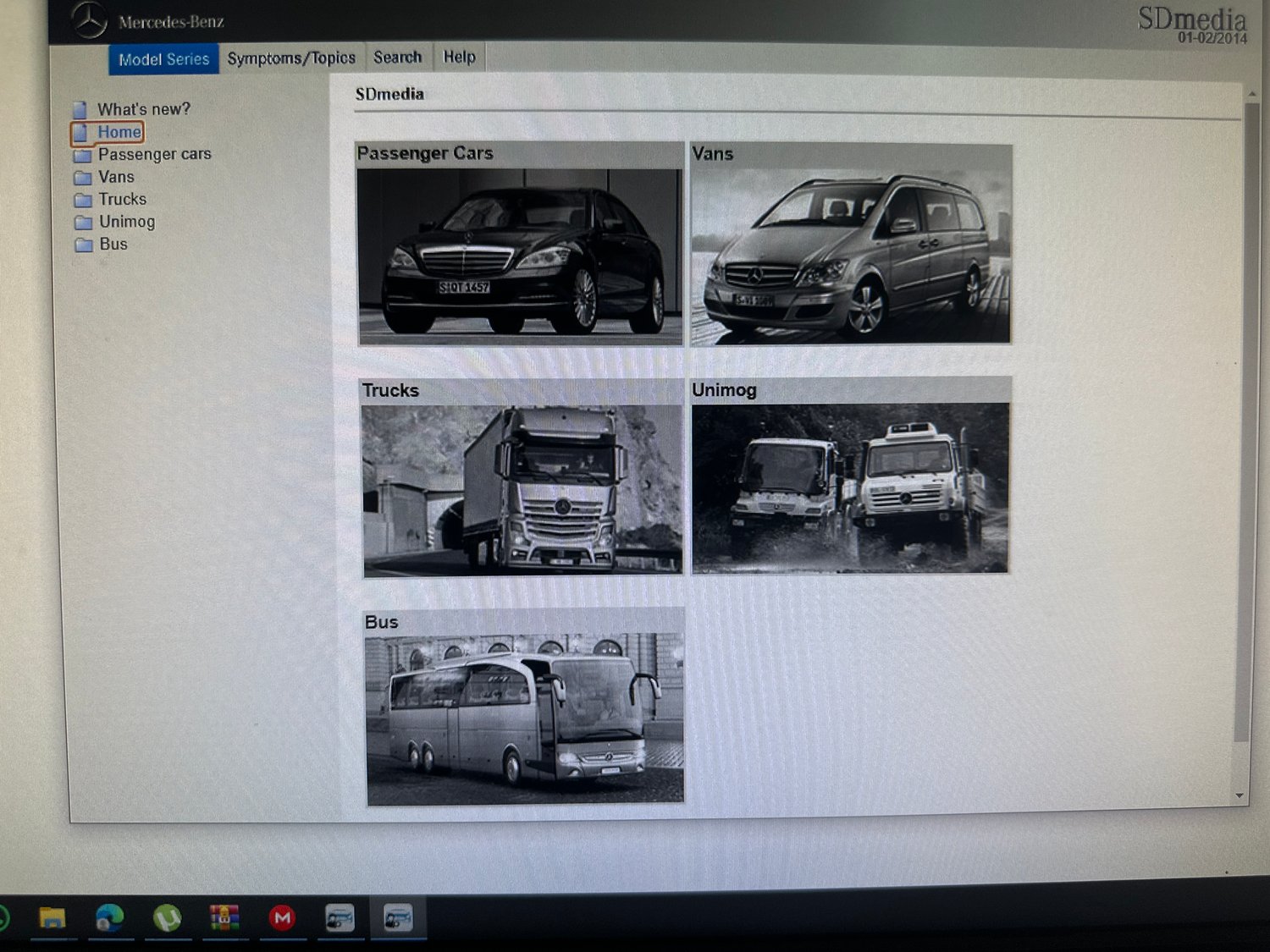Click the scrollbar up arrow
This screenshot has height=952, width=1270.
click(1251, 93)
